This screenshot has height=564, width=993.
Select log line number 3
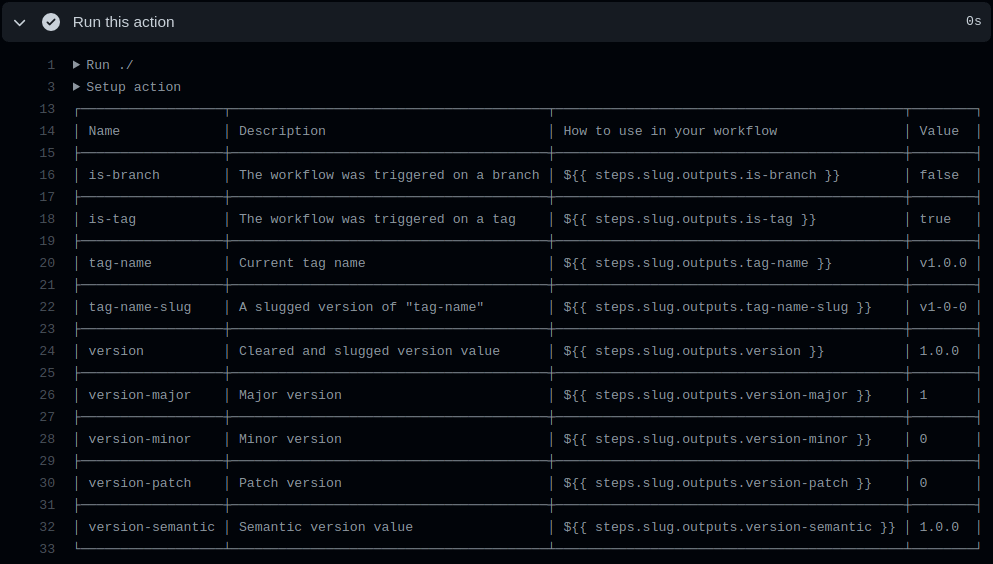tap(51, 87)
